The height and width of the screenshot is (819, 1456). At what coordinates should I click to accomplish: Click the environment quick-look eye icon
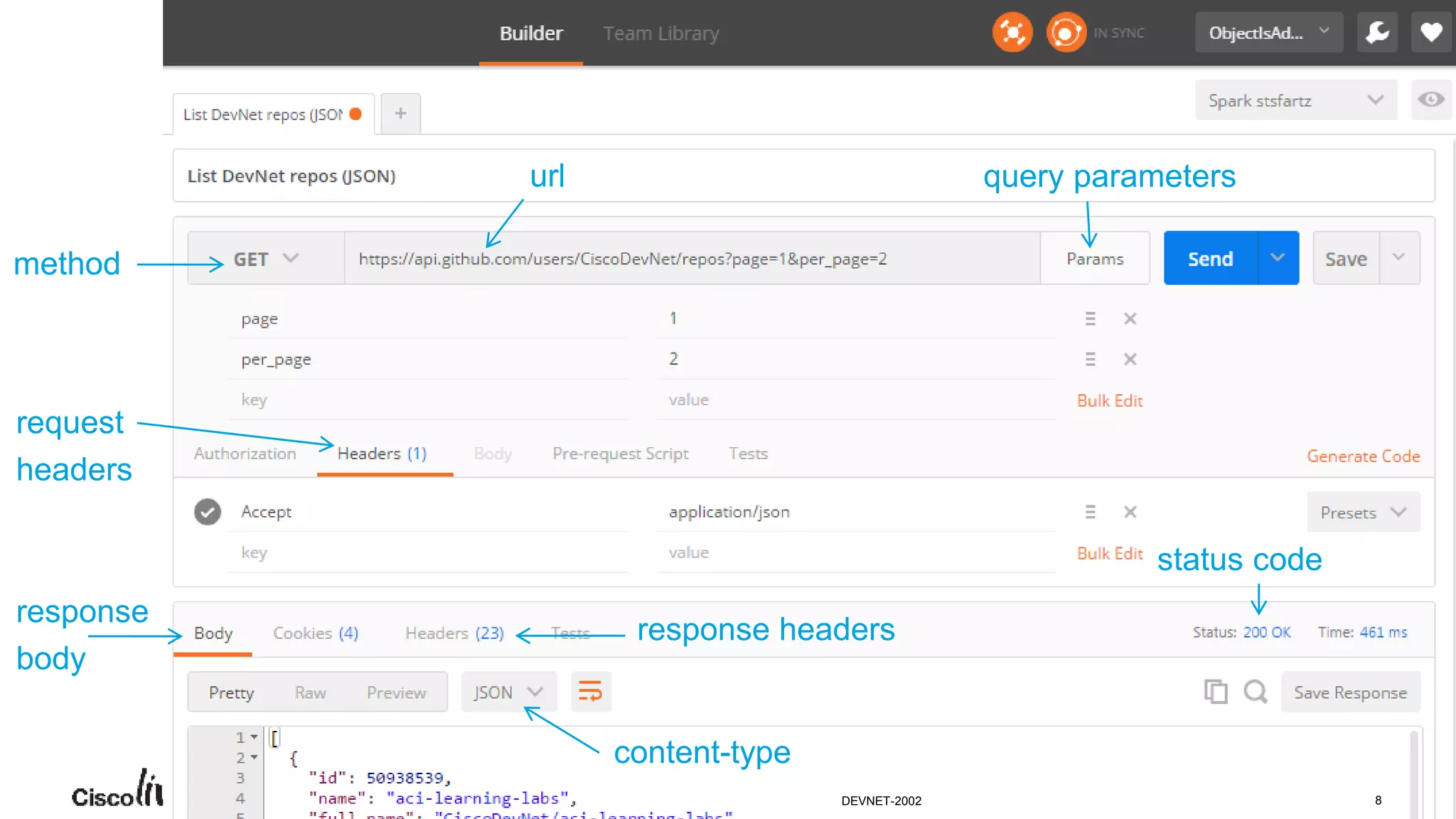1430,100
